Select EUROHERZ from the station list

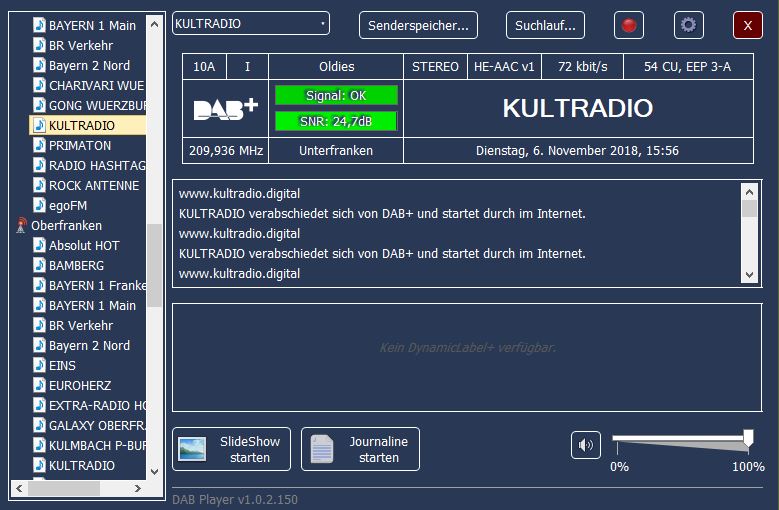[x=80, y=386]
